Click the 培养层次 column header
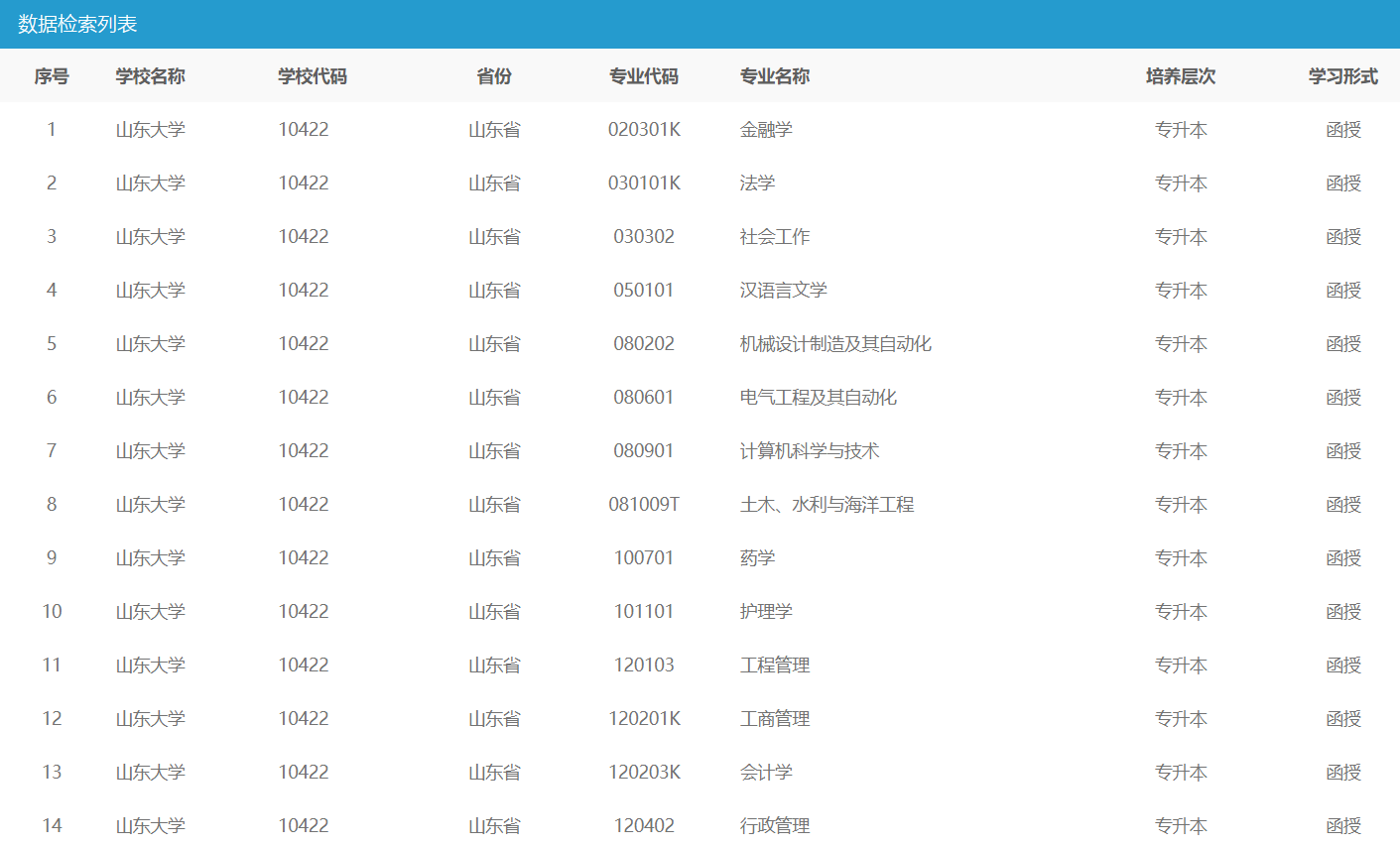The width and height of the screenshot is (1400, 847). pos(1181,76)
